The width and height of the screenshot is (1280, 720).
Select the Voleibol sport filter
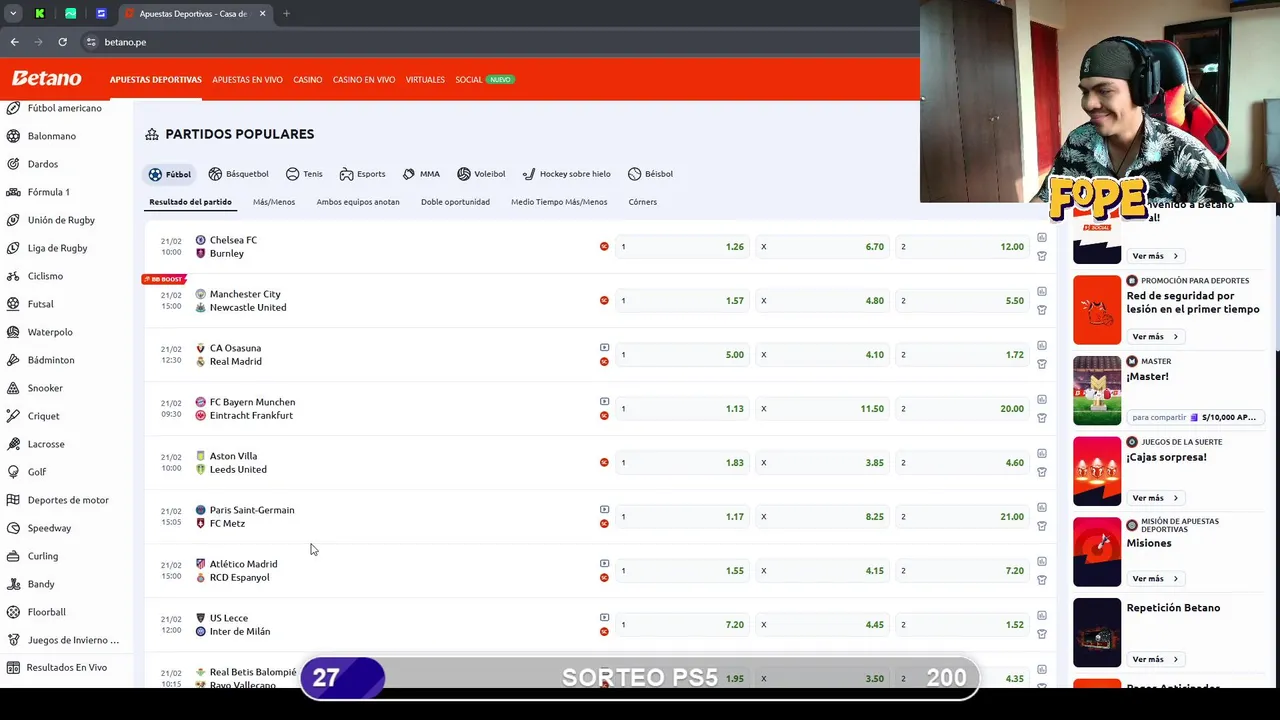(481, 174)
